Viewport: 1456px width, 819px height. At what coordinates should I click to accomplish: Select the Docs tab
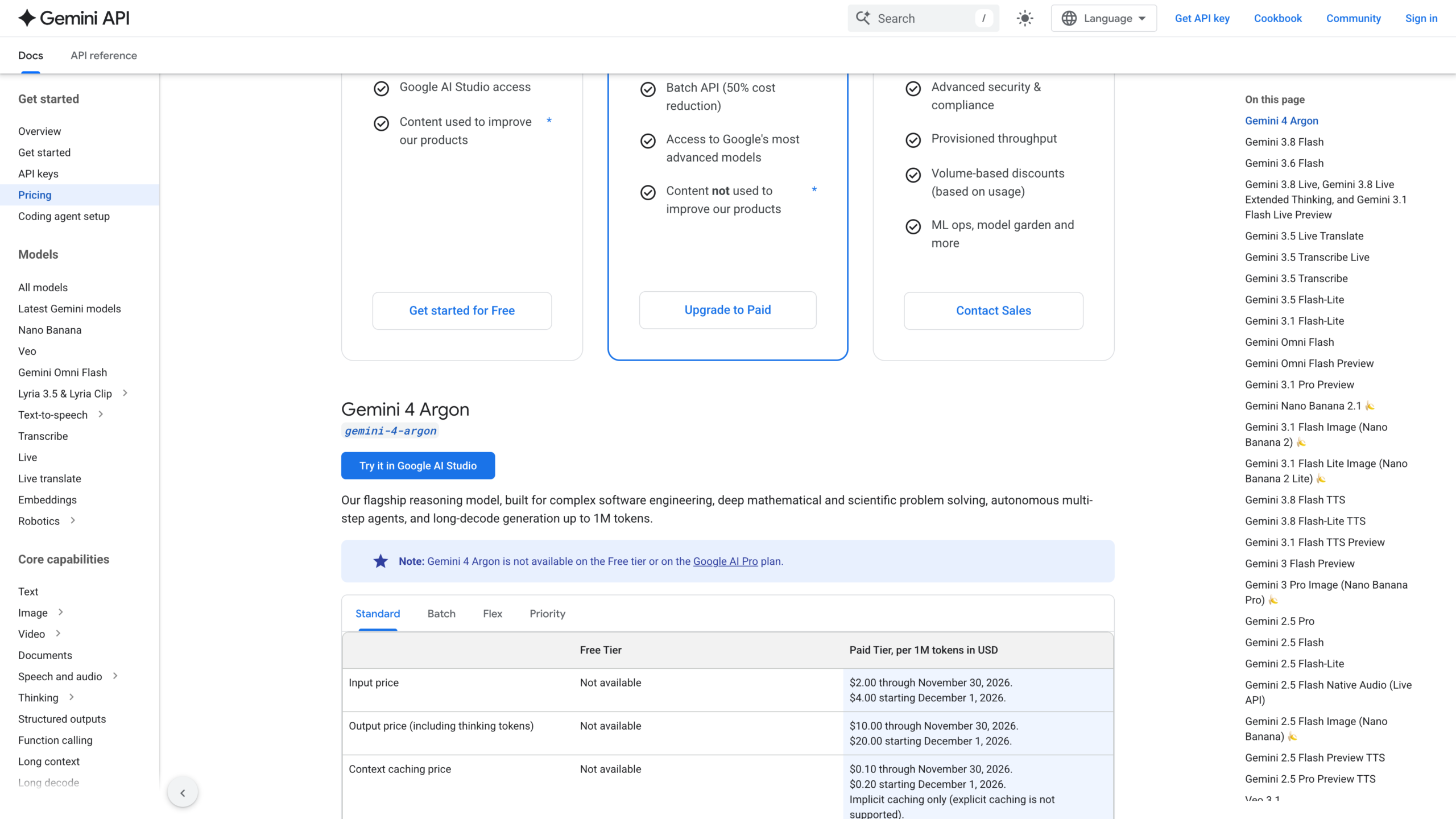[31, 55]
